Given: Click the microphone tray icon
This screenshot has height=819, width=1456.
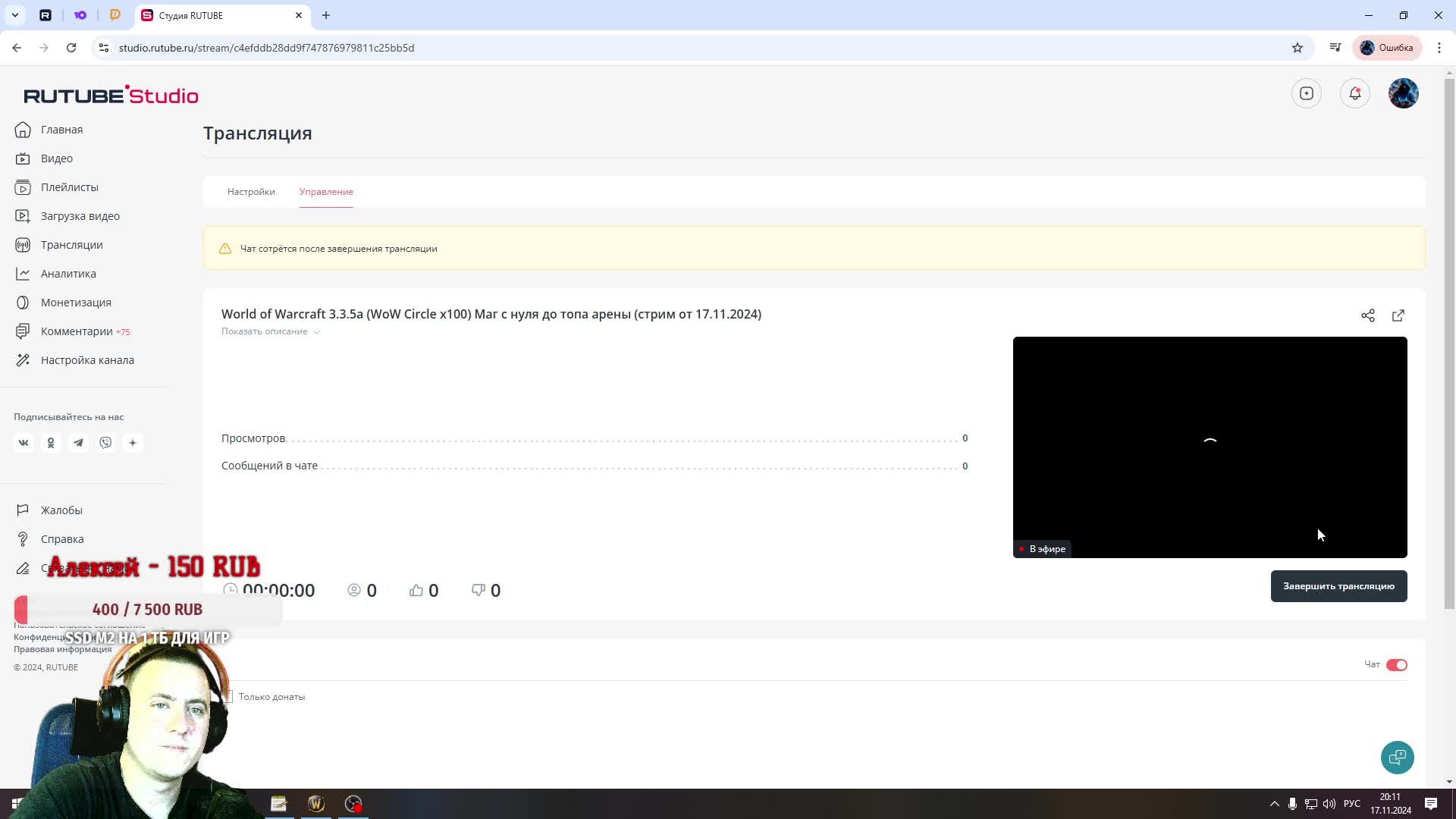Looking at the screenshot, I should point(1292,804).
